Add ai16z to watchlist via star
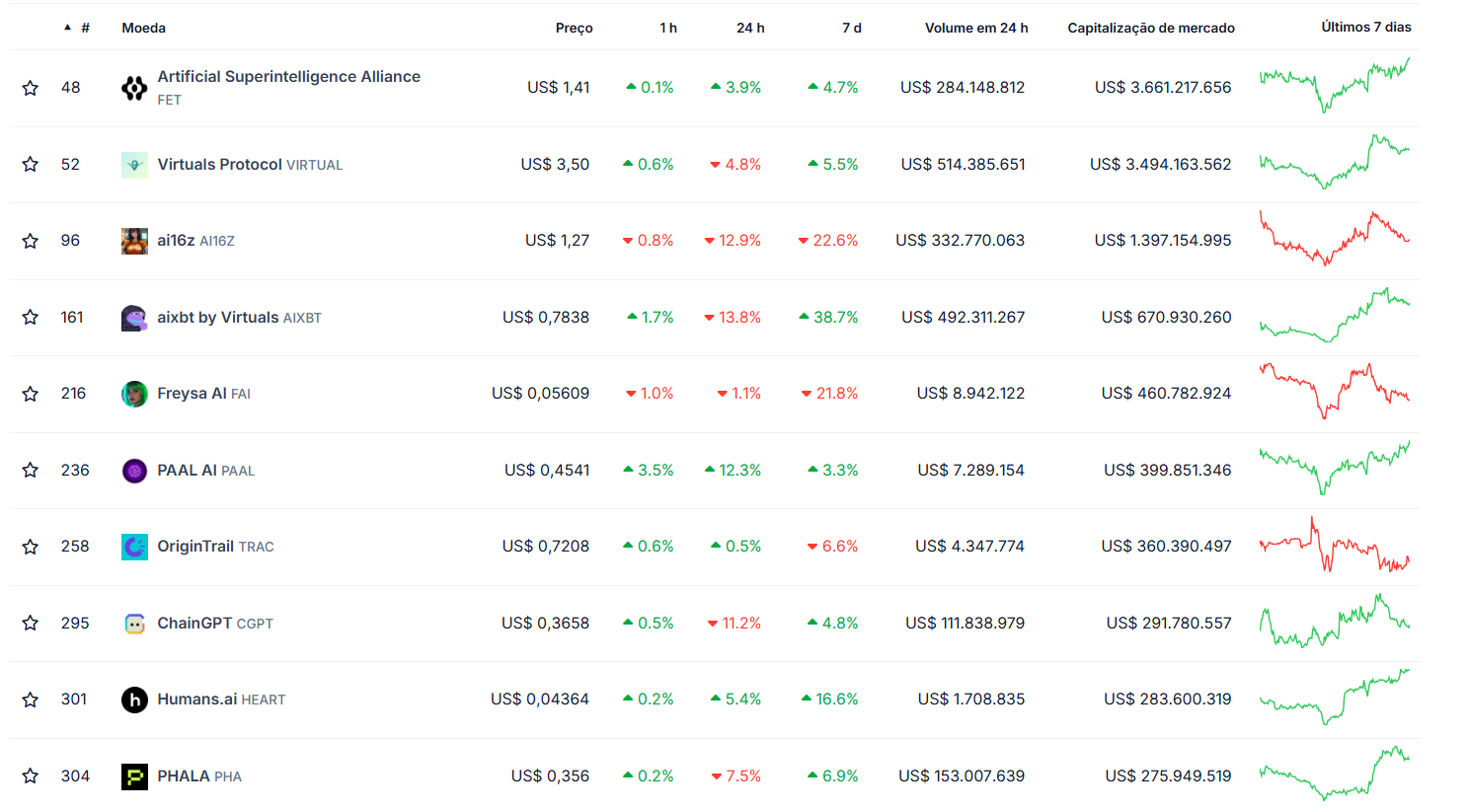The image size is (1469, 812). pos(31,241)
